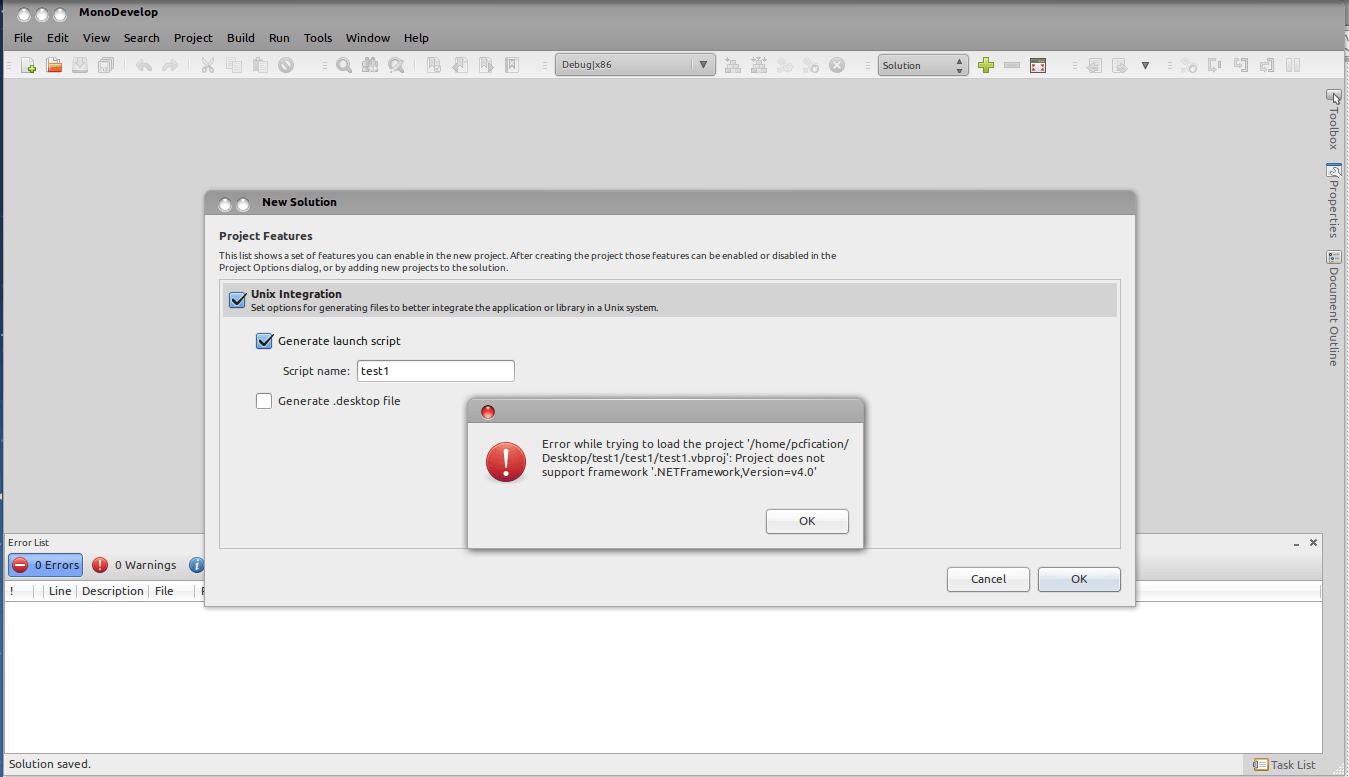
Task: Dismiss the error dialog with OK
Action: tap(807, 521)
